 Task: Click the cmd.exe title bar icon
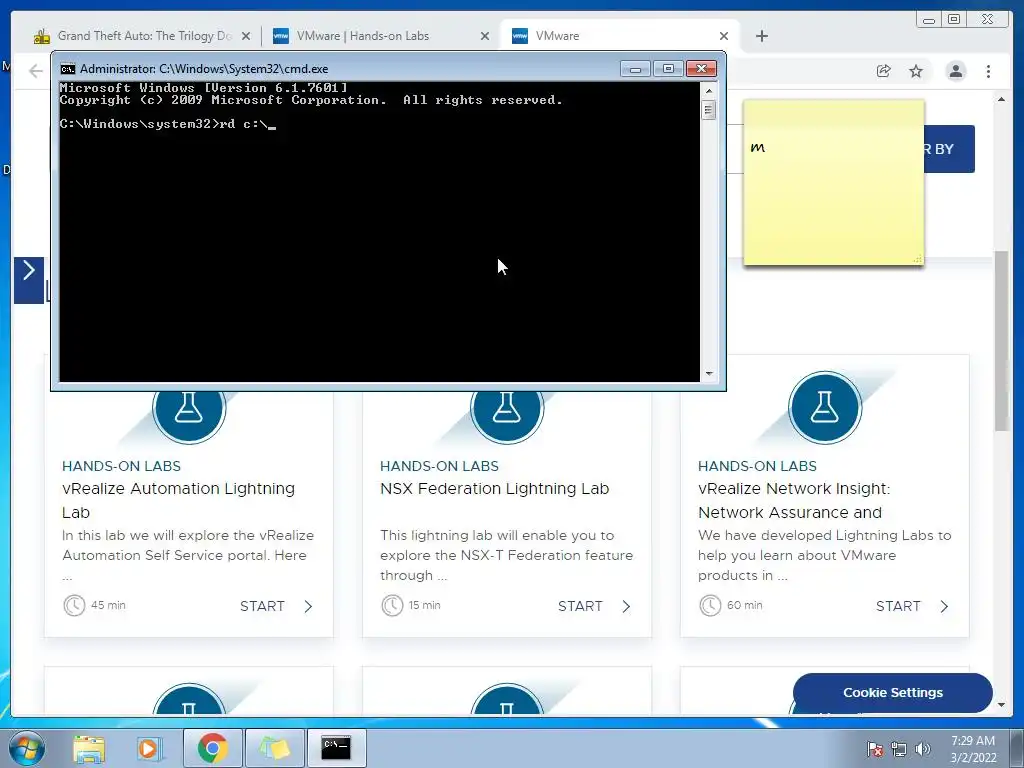67,69
